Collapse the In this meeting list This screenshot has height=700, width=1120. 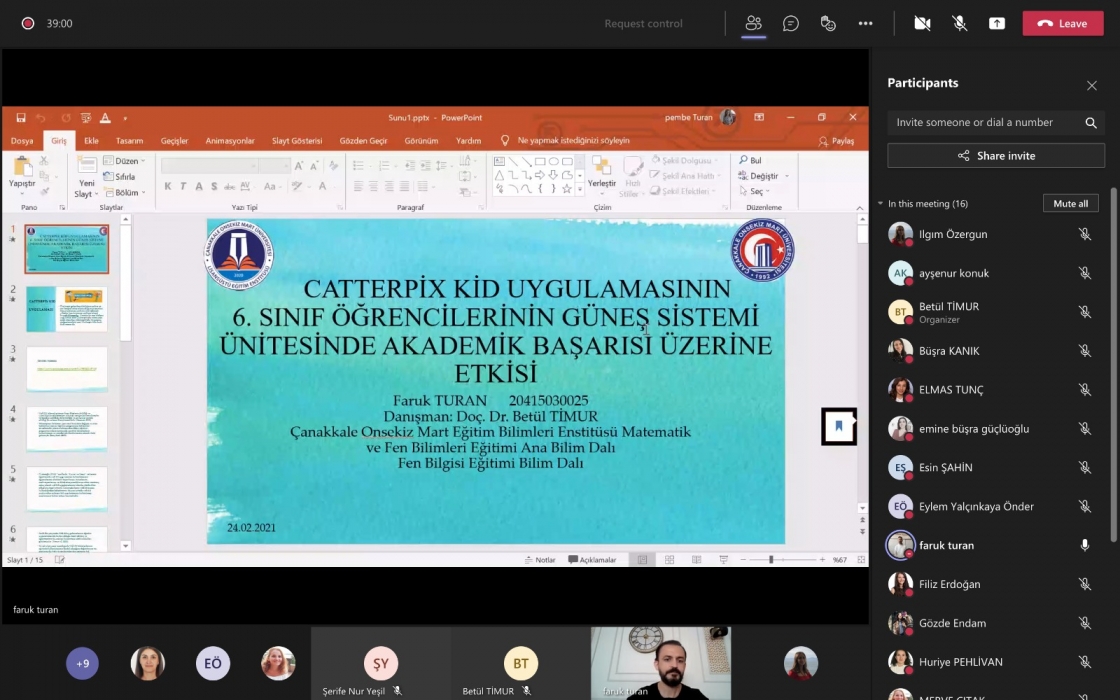pos(880,204)
